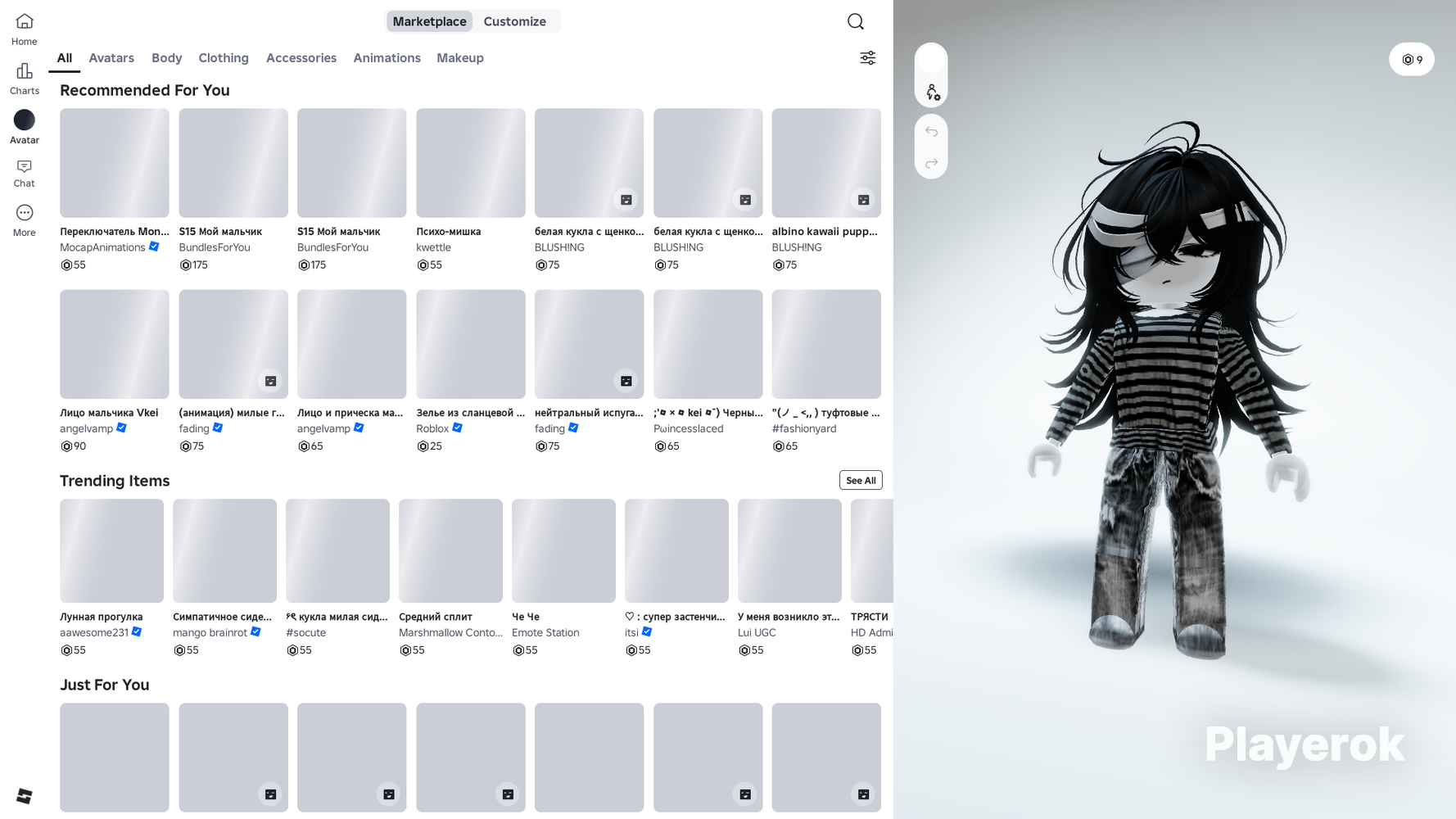The height and width of the screenshot is (819, 1456).
Task: Open creator Marshmallow Conto... link
Action: pos(450,632)
